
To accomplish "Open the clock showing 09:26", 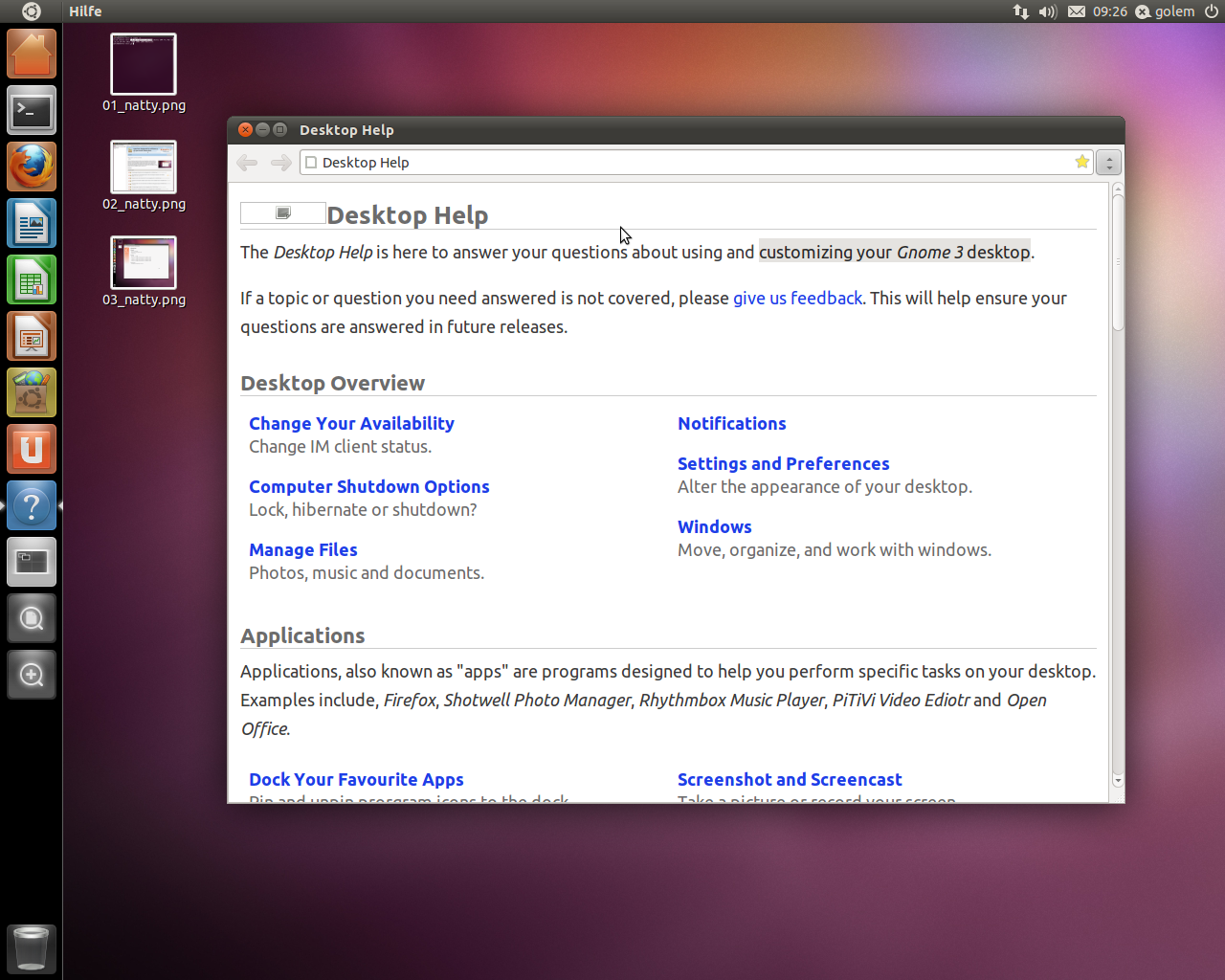I will click(1108, 11).
